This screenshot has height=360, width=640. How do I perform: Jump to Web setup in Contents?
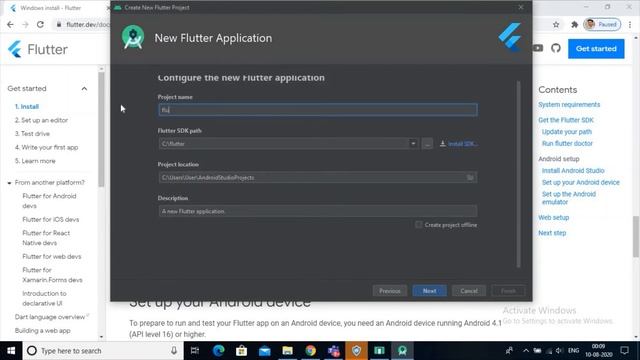click(x=553, y=218)
